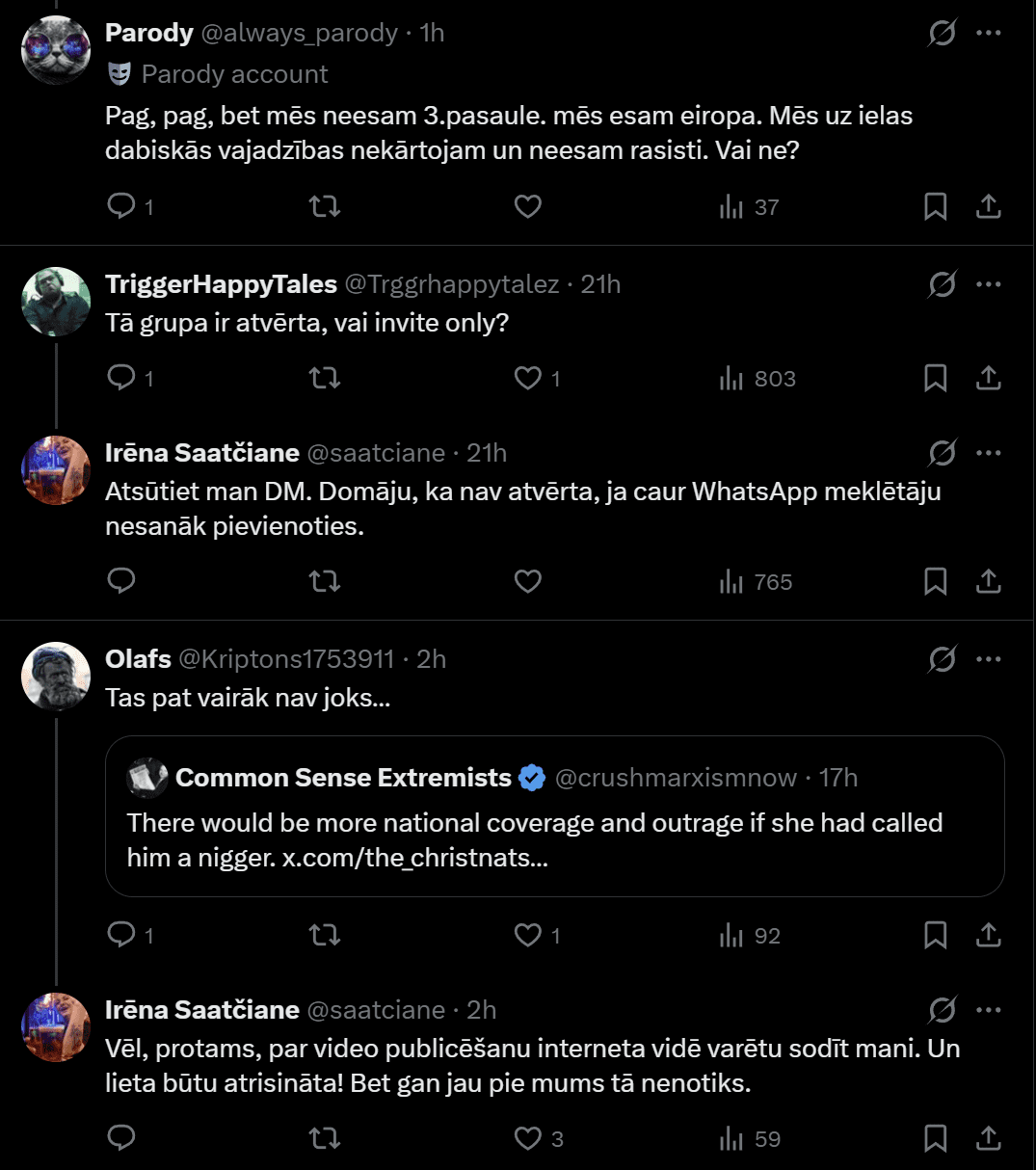Share Irēna's DM reply post
Viewport: 1036px width, 1170px height.
click(x=989, y=581)
